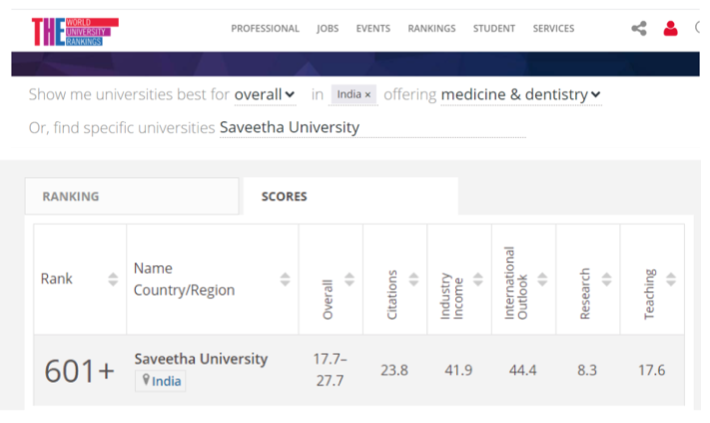Viewport: 710px width, 423px height.
Task: Sort by Industry Income arrows
Action: (477, 280)
